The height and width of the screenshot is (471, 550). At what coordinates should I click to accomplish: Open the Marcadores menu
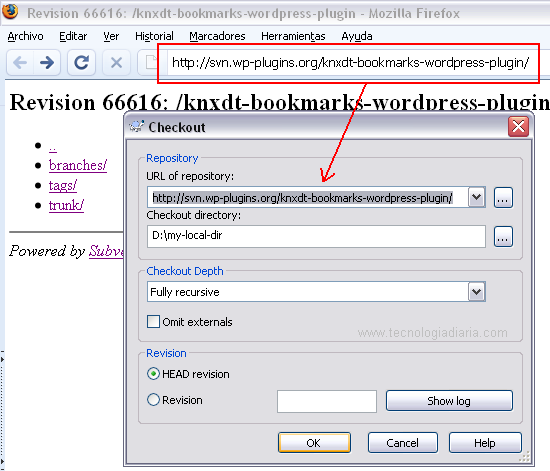(217, 36)
